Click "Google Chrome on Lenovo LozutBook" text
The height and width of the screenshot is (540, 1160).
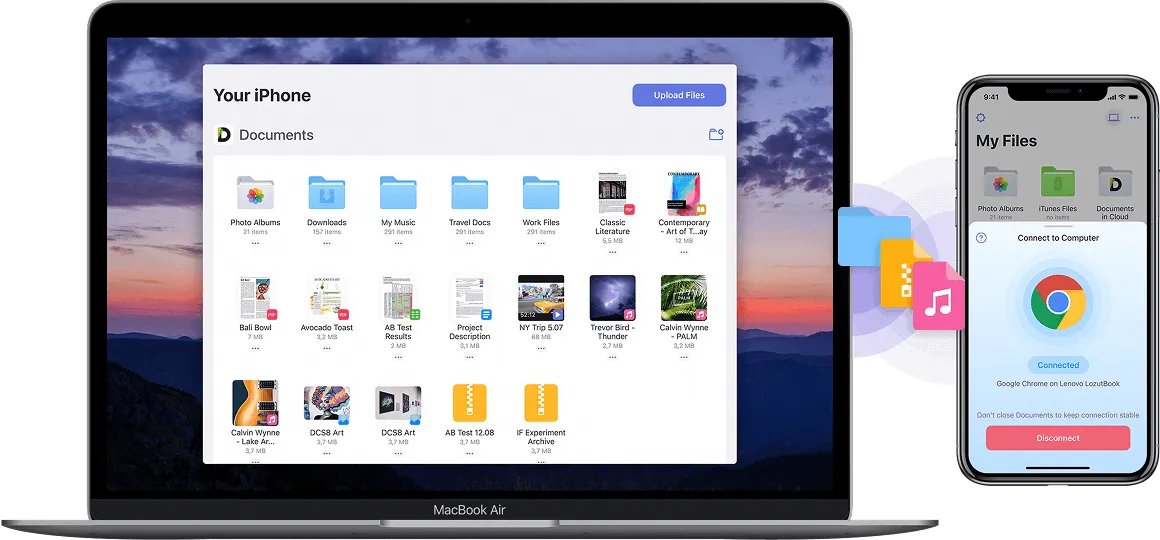click(1058, 385)
